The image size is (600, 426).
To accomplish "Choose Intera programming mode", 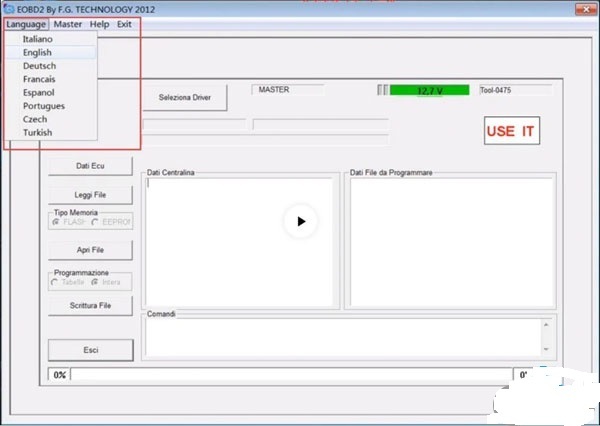I will pos(96,282).
